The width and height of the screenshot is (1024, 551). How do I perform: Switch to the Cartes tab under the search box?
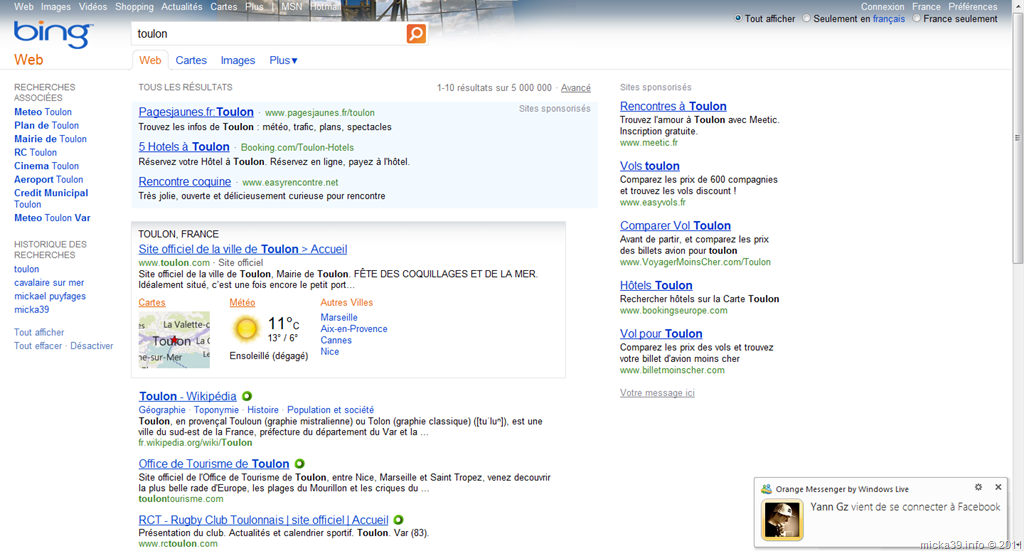click(191, 60)
